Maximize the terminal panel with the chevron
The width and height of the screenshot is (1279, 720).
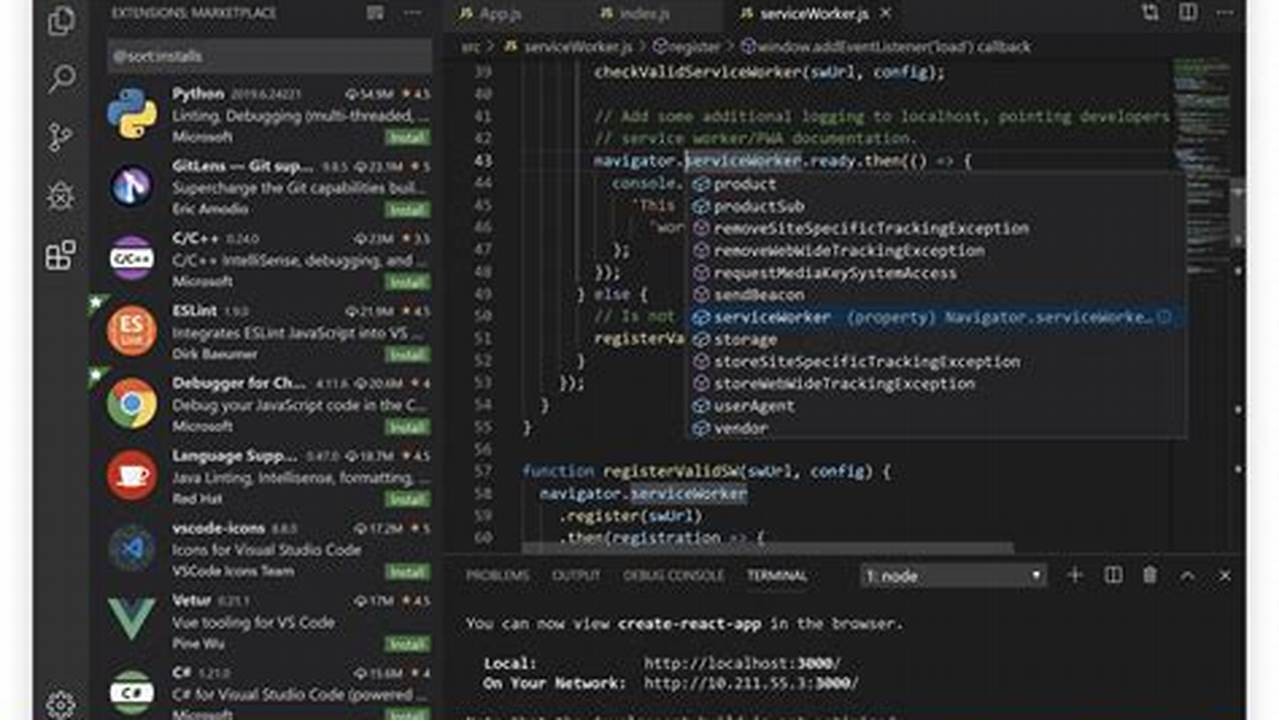pos(1187,576)
